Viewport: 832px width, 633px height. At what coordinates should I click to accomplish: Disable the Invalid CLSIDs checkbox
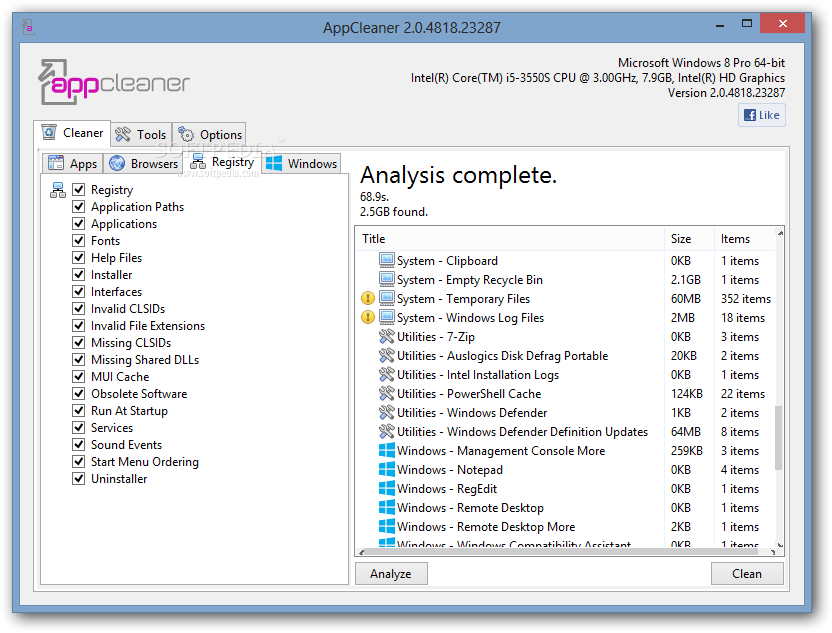pyautogui.click(x=79, y=308)
